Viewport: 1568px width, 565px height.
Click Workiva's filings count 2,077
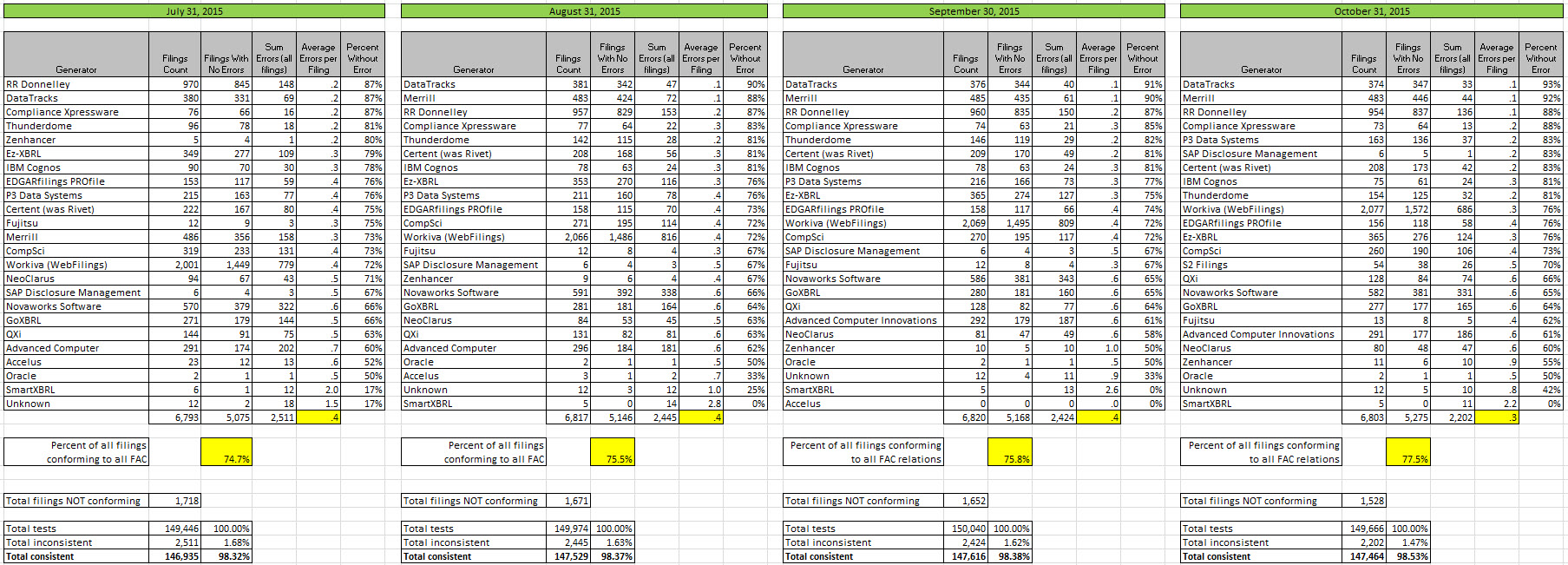click(x=1364, y=209)
